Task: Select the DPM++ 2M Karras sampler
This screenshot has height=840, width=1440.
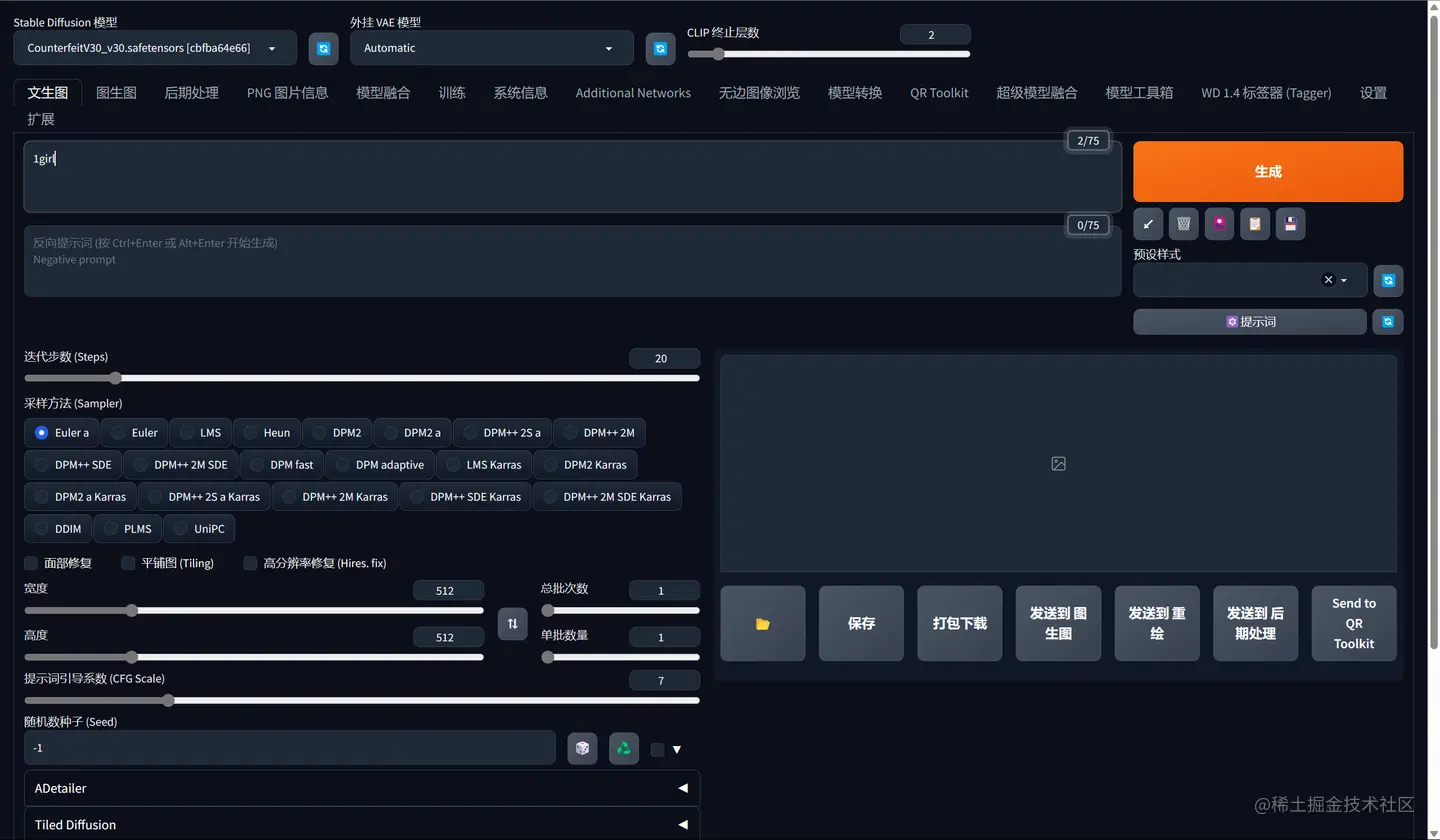Action: 334,497
